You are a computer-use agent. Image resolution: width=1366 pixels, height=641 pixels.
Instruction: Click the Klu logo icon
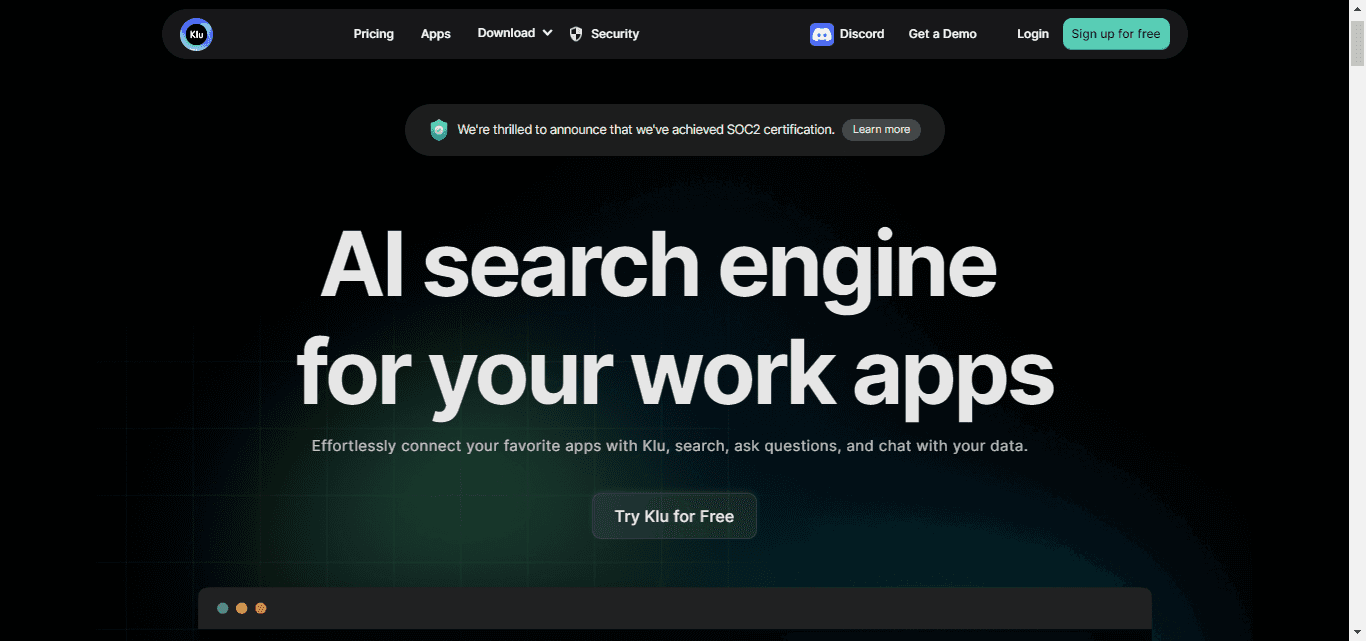point(196,34)
